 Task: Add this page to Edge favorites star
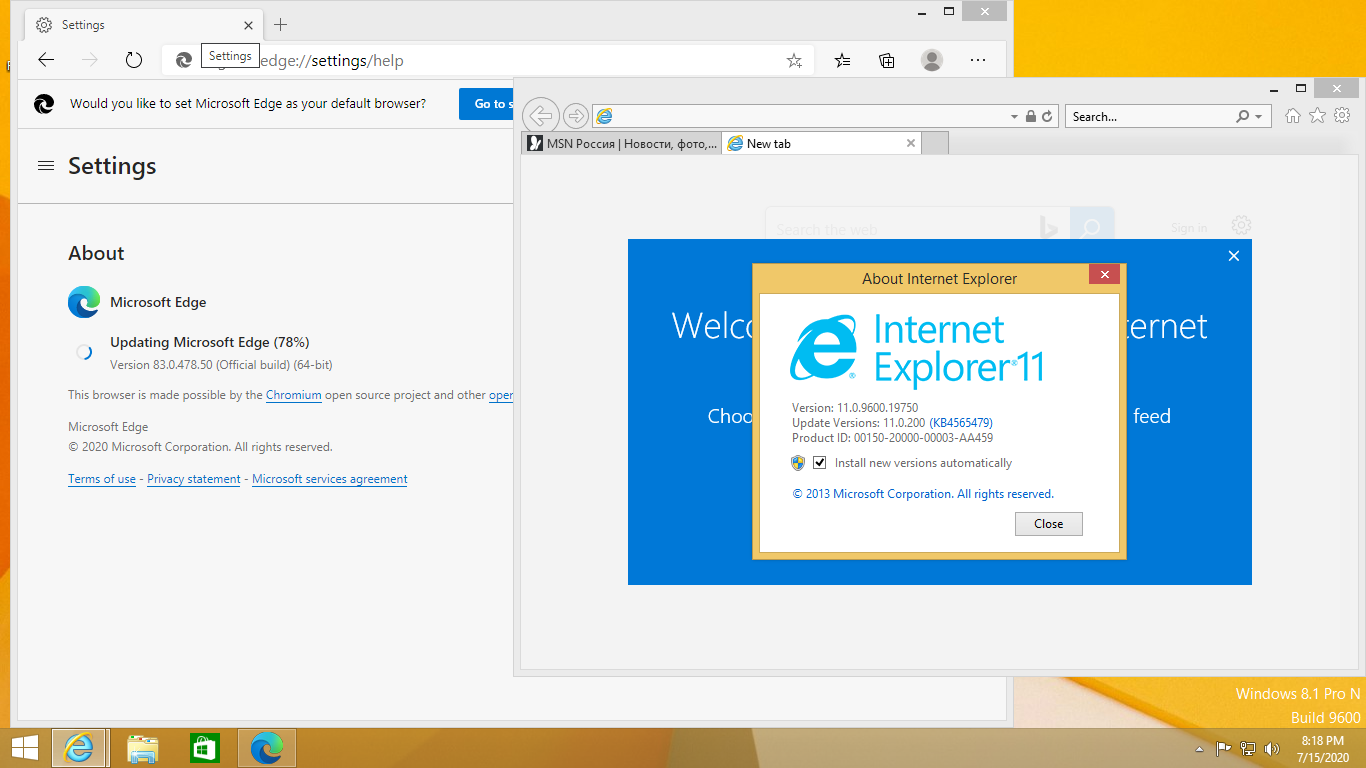pyautogui.click(x=794, y=61)
